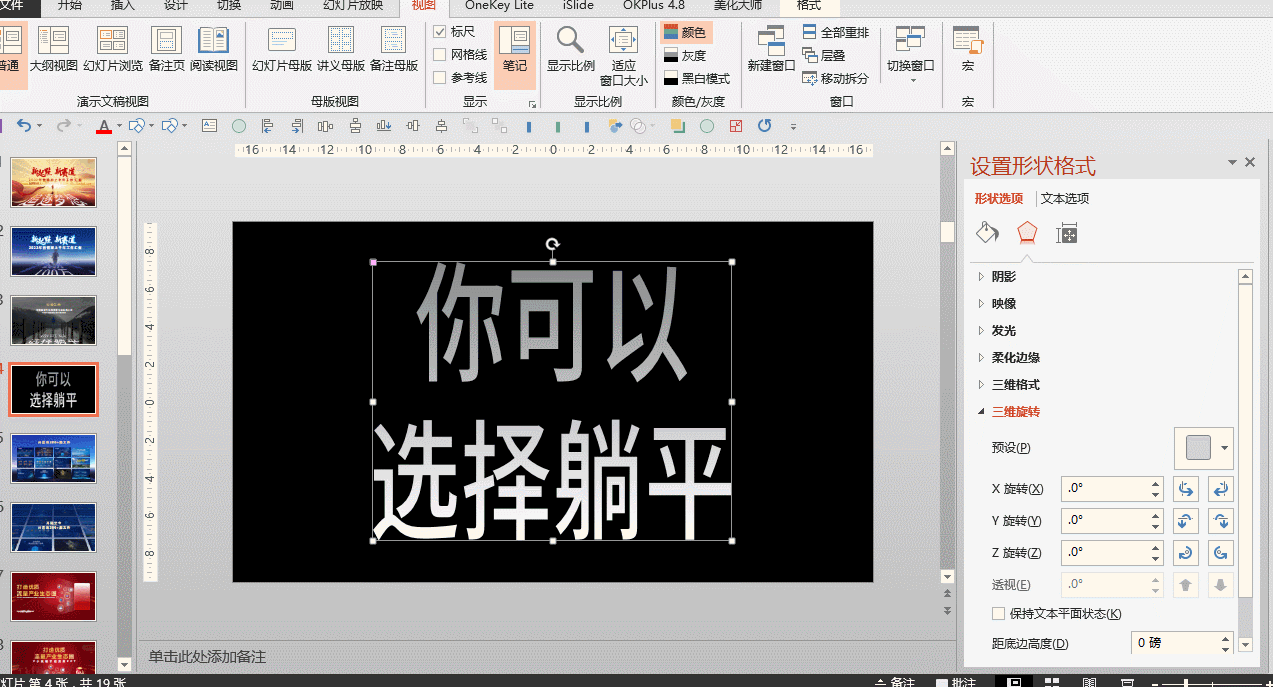
Task: Open the 格式 (Format) tab
Action: 809,6
